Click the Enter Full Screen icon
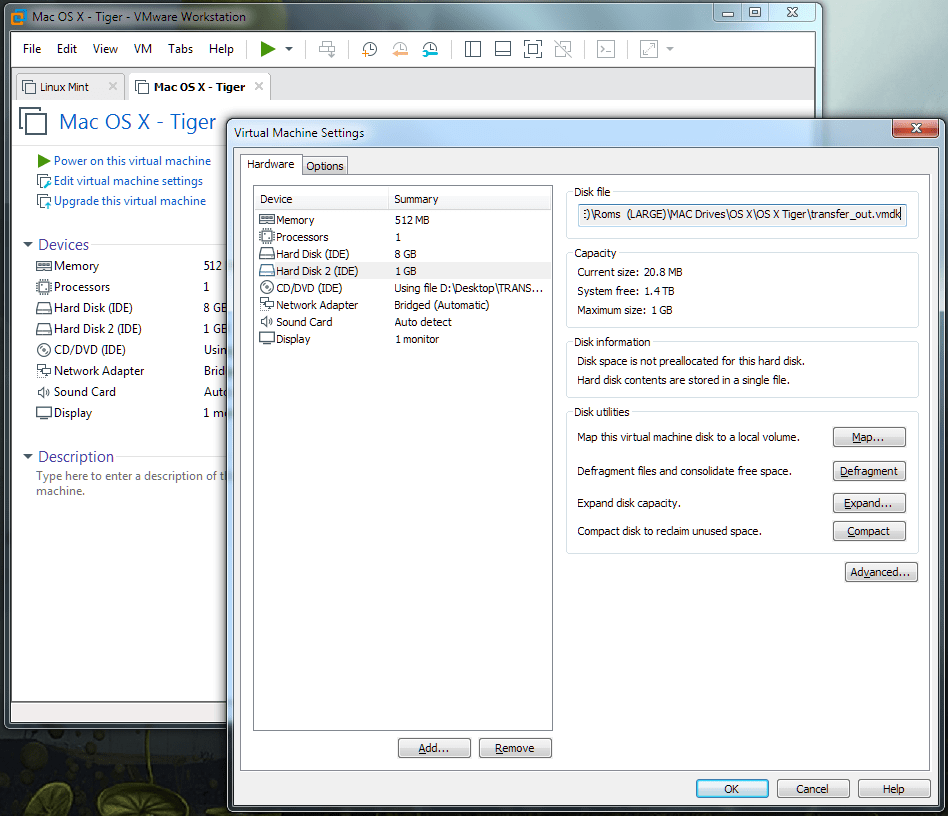 533,49
